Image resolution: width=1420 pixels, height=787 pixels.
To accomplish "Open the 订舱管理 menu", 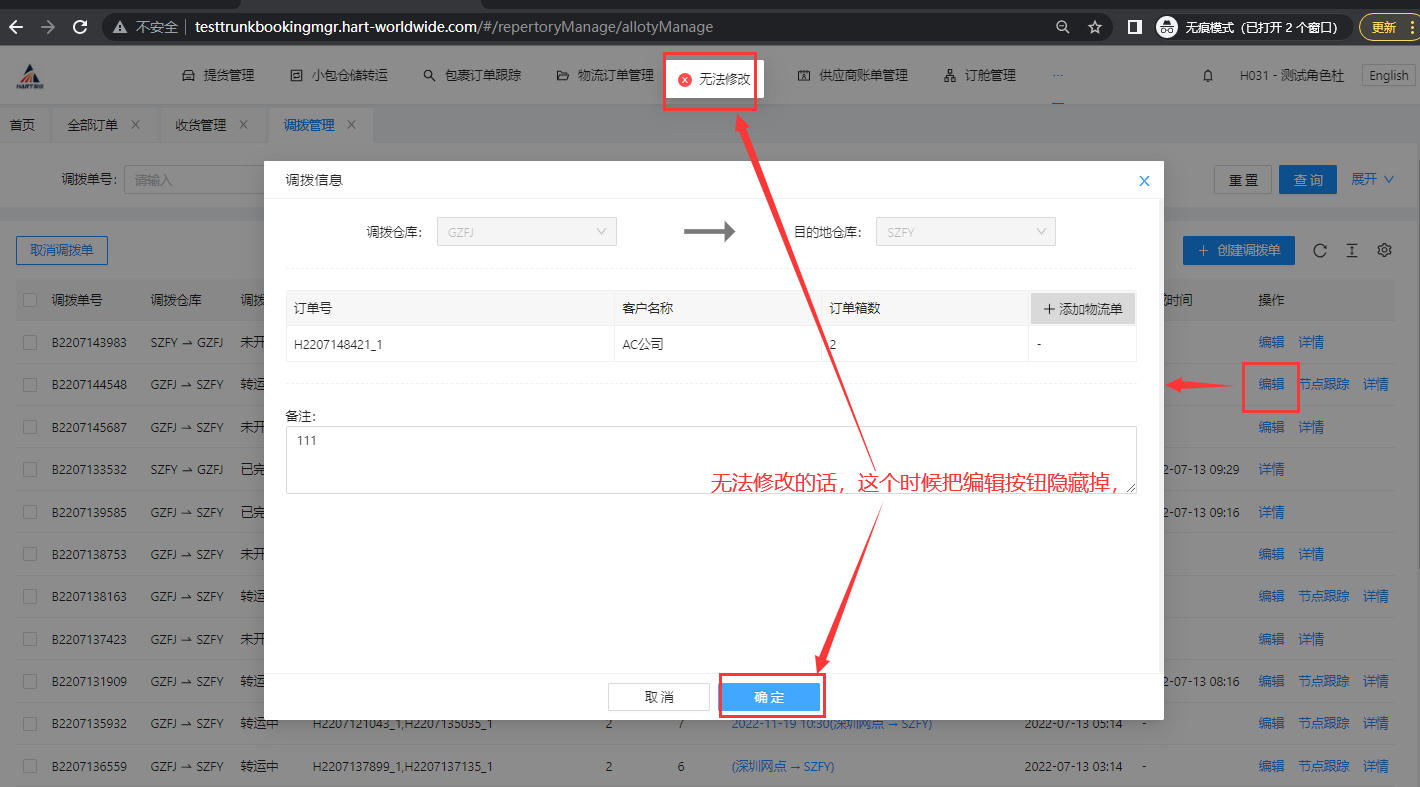I will click(980, 76).
